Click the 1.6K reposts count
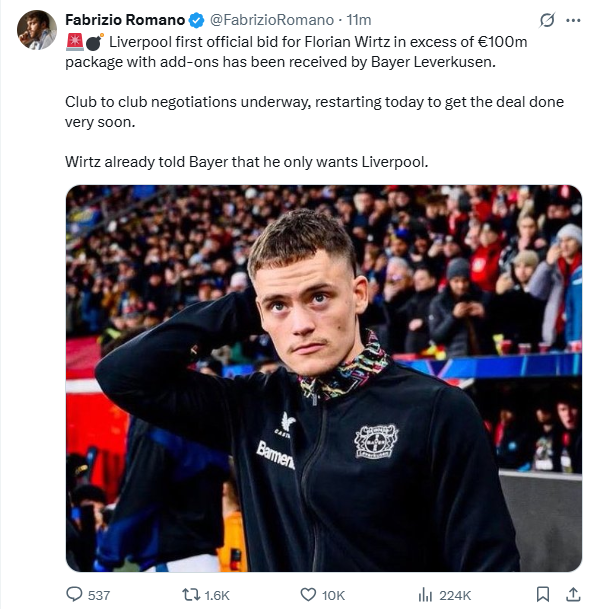 click(217, 595)
